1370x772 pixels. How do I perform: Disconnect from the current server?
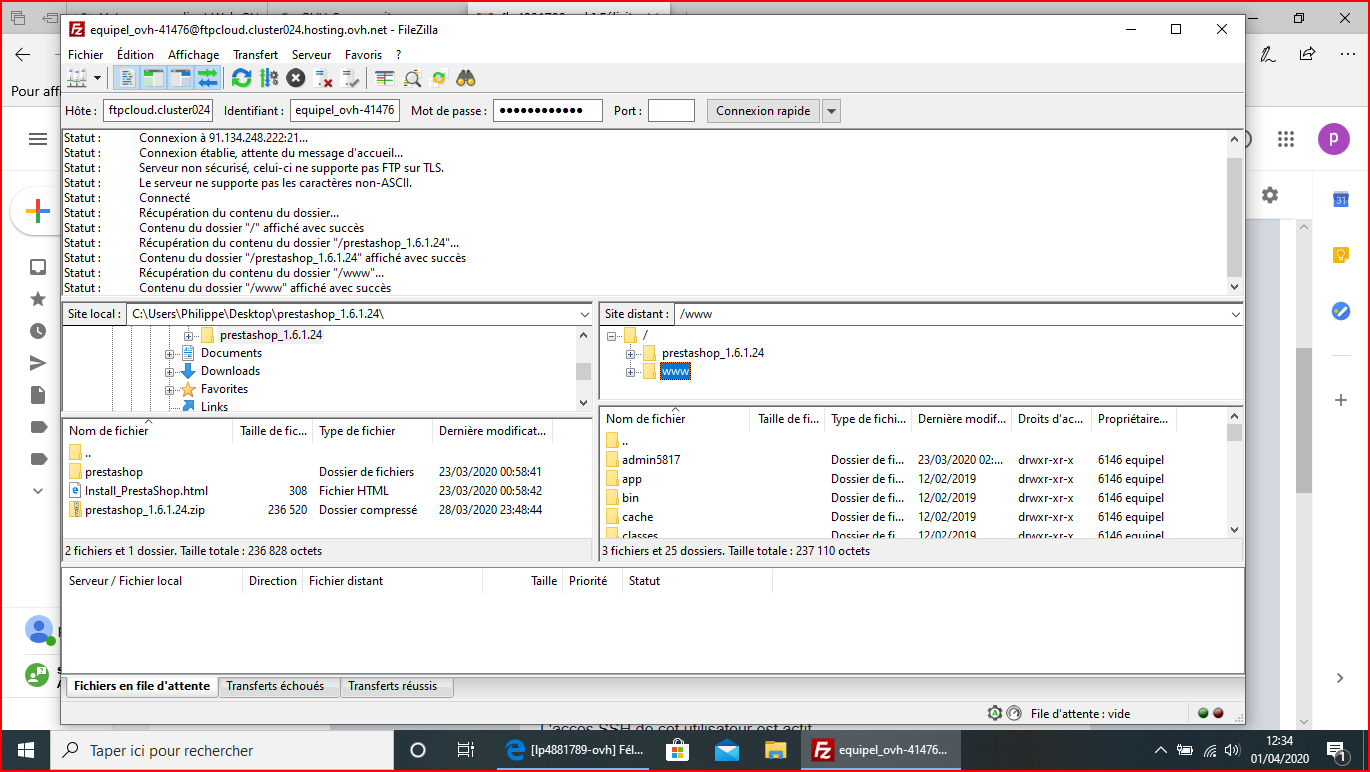point(323,78)
